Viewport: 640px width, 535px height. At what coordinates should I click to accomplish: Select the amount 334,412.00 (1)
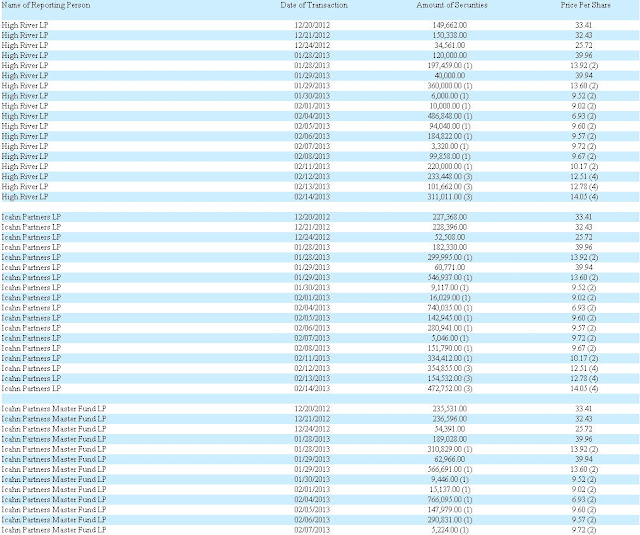tap(450, 359)
